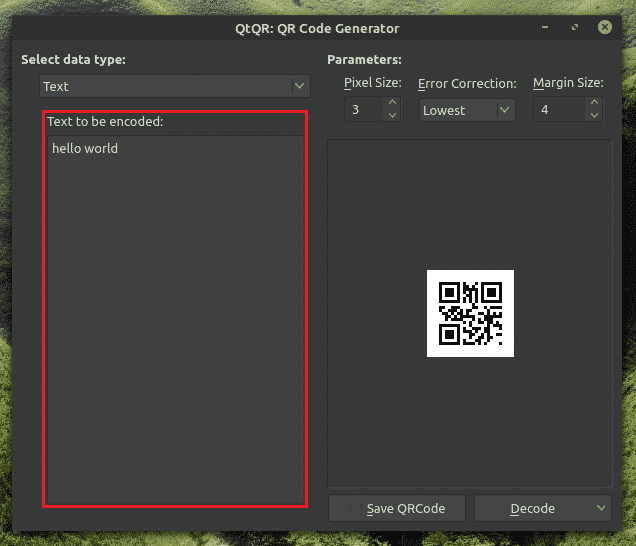
Task: Maximize the QtQR window
Action: pyautogui.click(x=577, y=29)
